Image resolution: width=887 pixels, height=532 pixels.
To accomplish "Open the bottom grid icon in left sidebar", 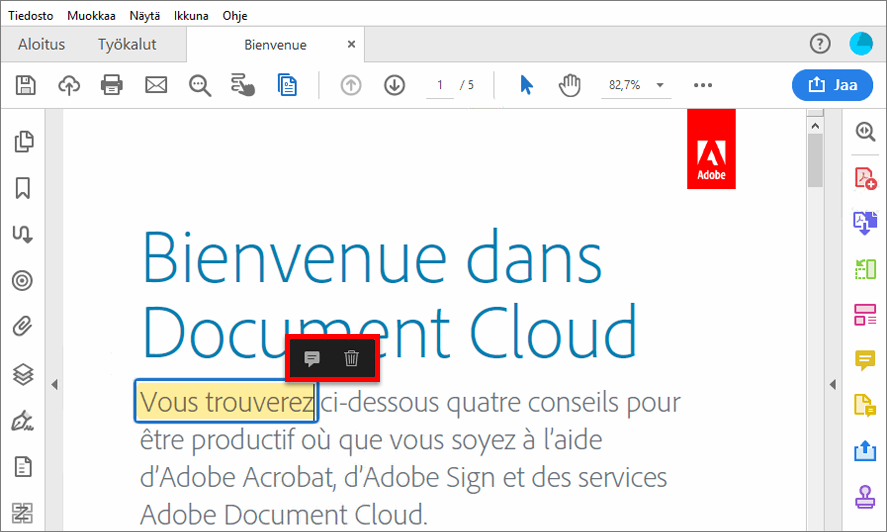I will click(22, 513).
